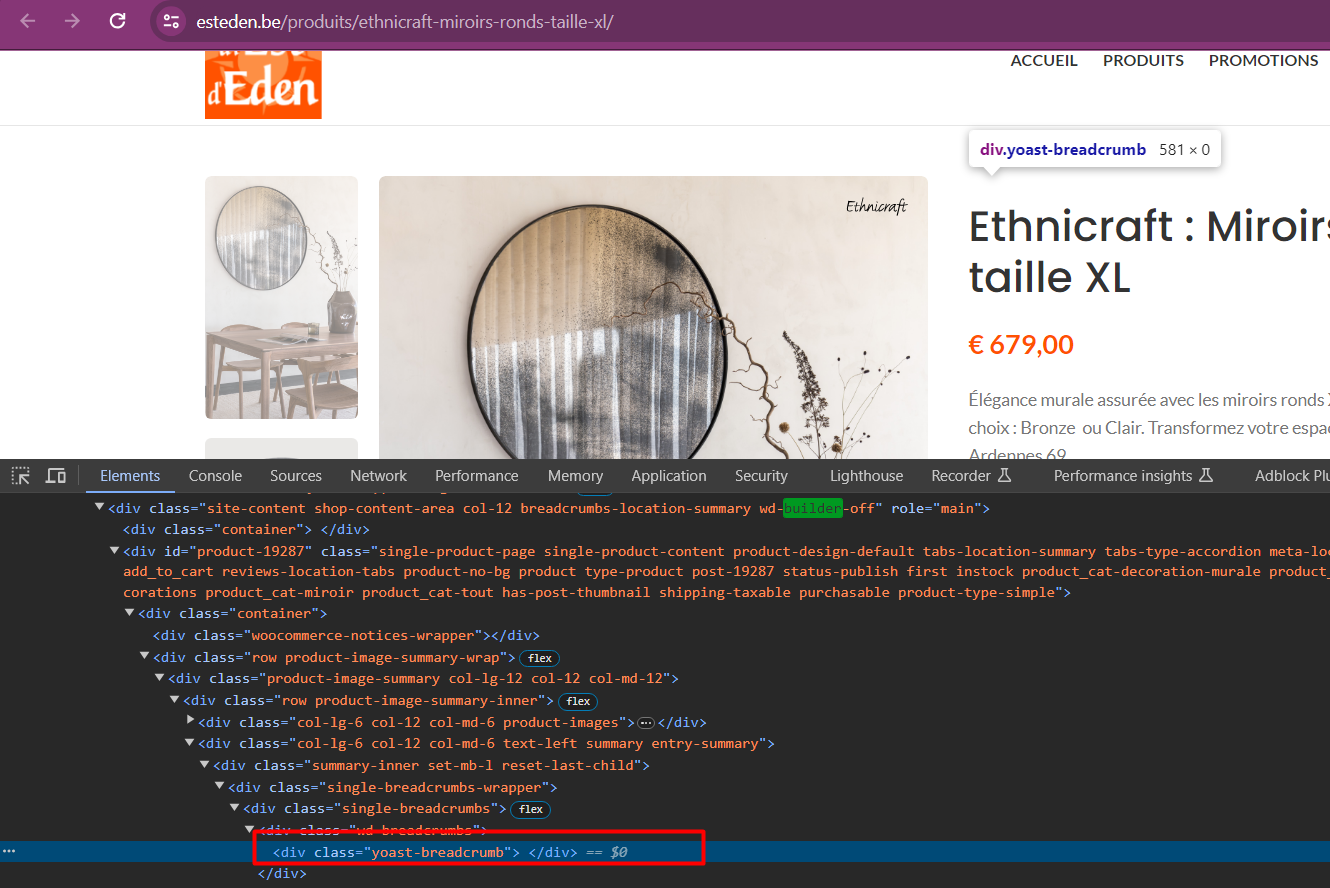This screenshot has width=1330, height=888.
Task: Switch to the Security tab
Action: coord(761,476)
